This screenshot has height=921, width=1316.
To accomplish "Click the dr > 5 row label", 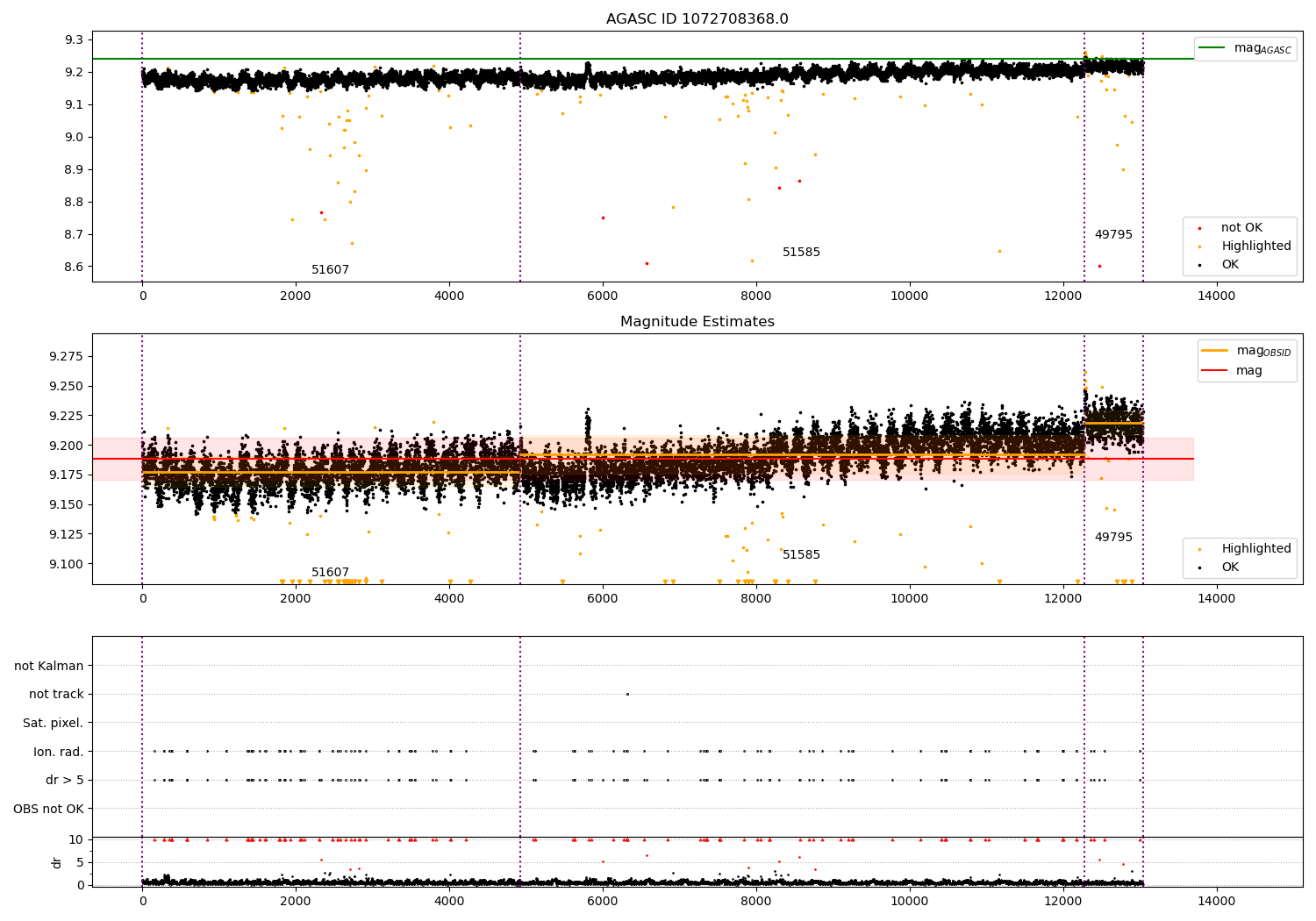I will [65, 781].
